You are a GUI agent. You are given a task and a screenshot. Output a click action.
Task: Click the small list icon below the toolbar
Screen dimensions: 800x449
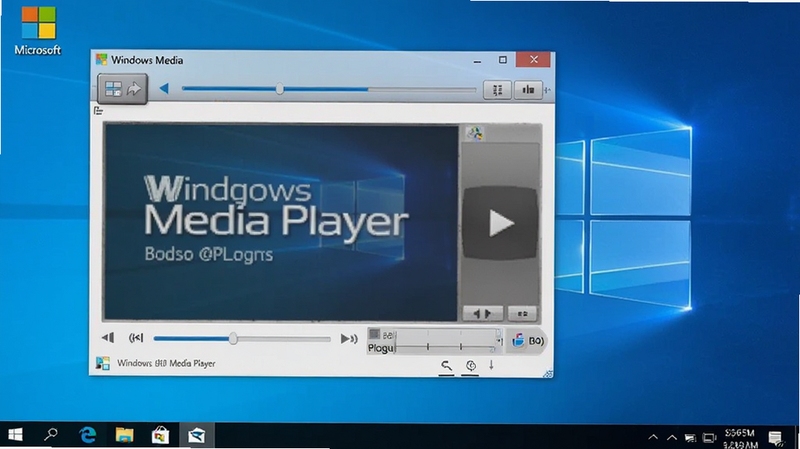(98, 111)
